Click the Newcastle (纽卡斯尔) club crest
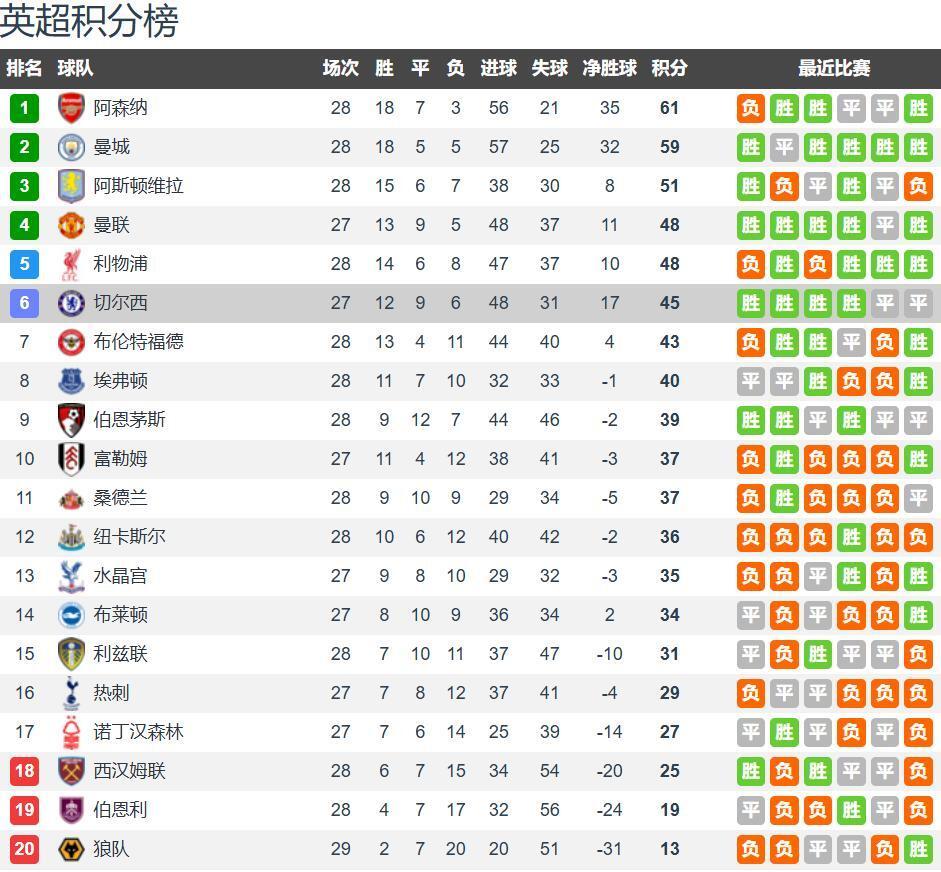The image size is (941, 872). point(72,537)
